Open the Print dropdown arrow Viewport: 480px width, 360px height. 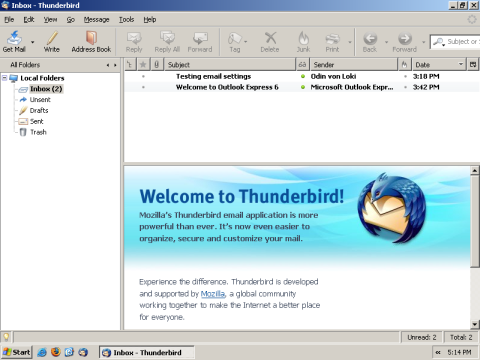click(350, 42)
